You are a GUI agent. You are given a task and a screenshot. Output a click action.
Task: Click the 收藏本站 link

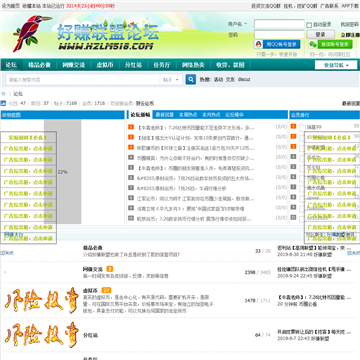tap(31, 6)
